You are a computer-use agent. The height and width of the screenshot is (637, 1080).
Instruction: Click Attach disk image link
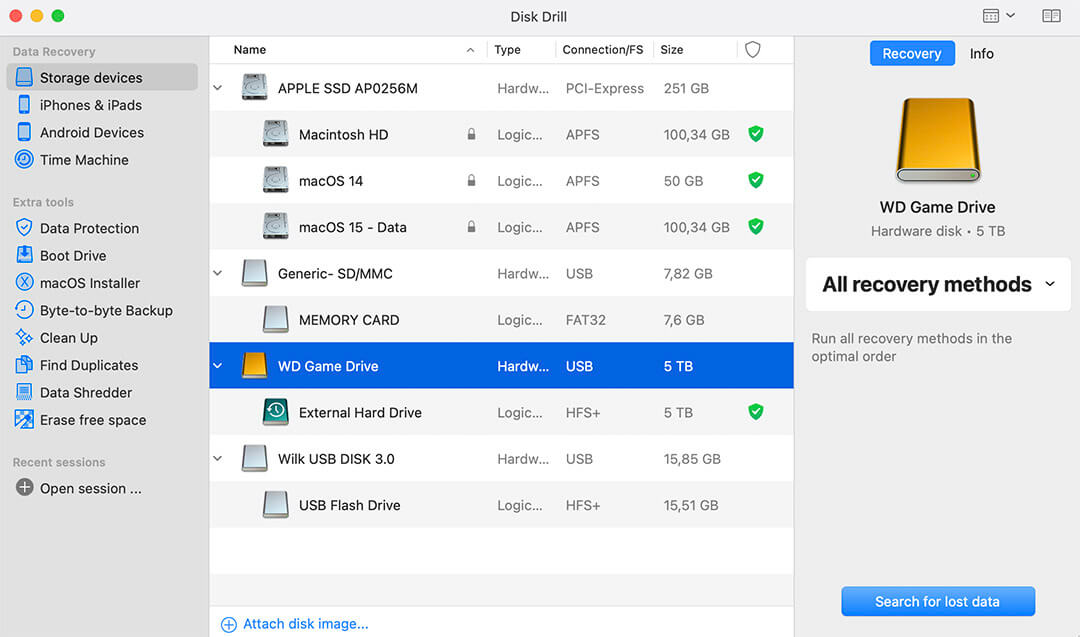tap(295, 624)
